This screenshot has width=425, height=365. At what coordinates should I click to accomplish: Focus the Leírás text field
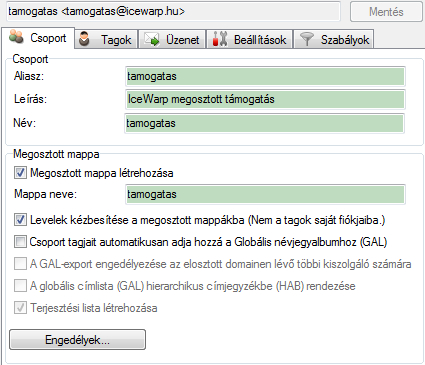[265, 99]
